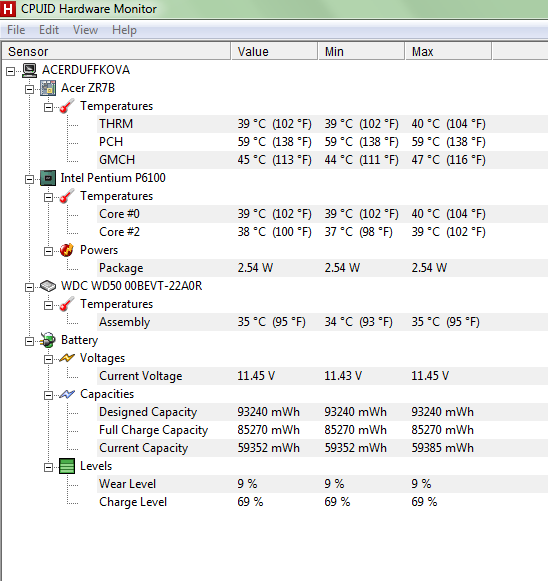Click the Sensor column header
This screenshot has width=548, height=581.
[x=116, y=51]
